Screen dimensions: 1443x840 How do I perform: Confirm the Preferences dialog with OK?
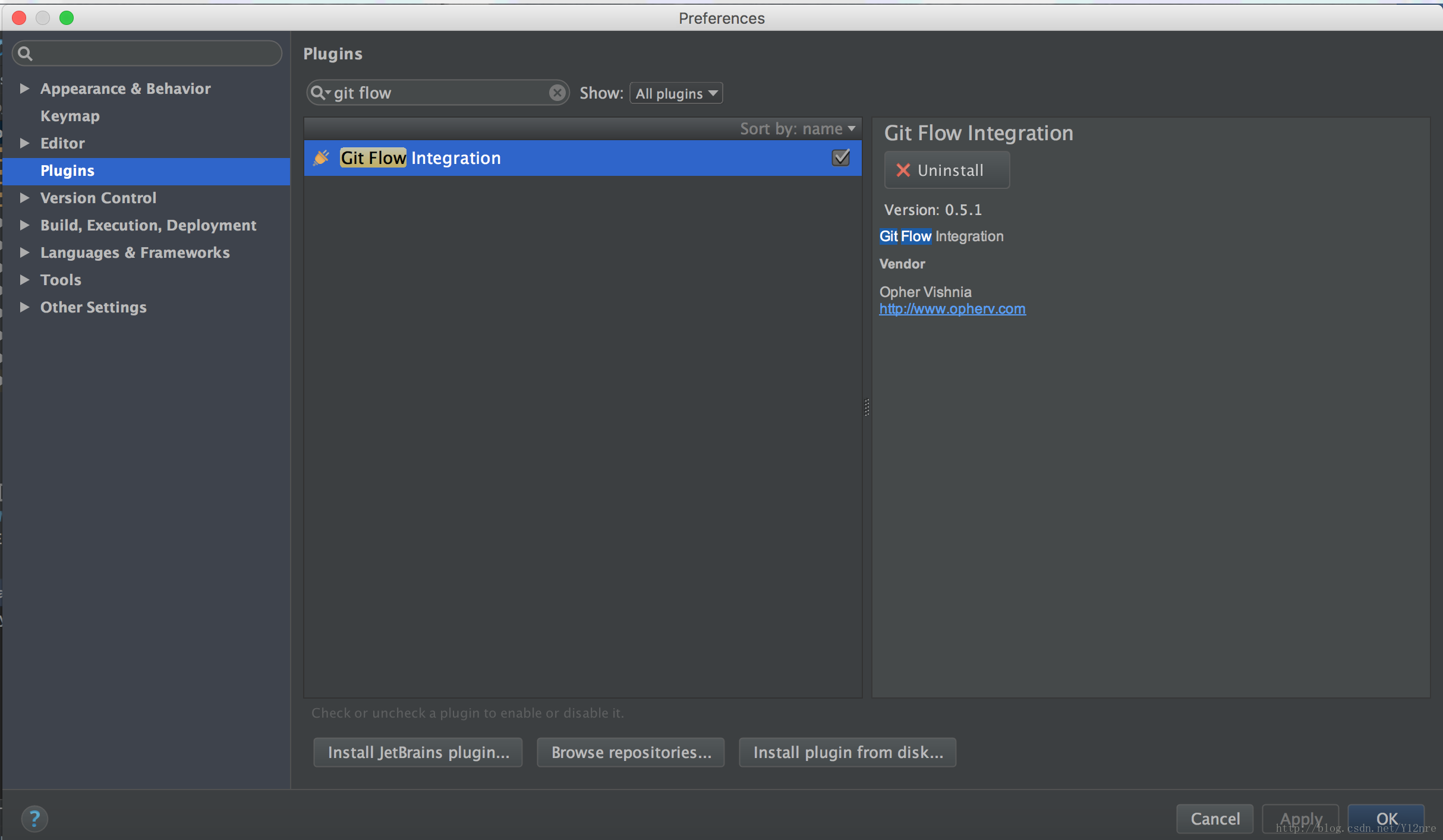(1386, 819)
